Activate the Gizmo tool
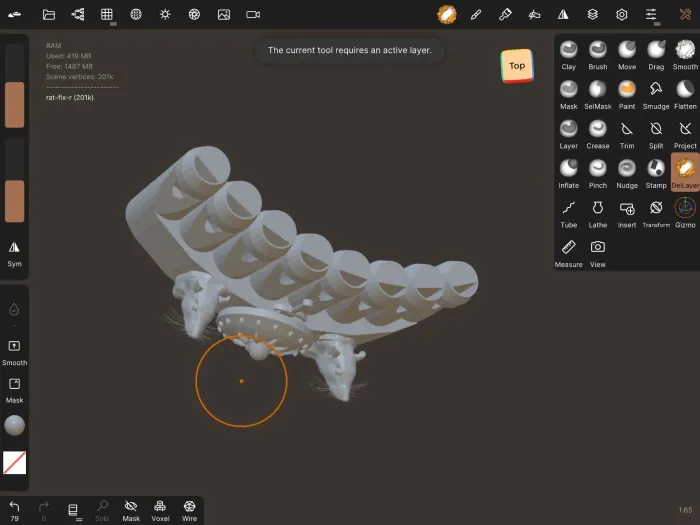Viewport: 700px width, 525px height. coord(685,213)
